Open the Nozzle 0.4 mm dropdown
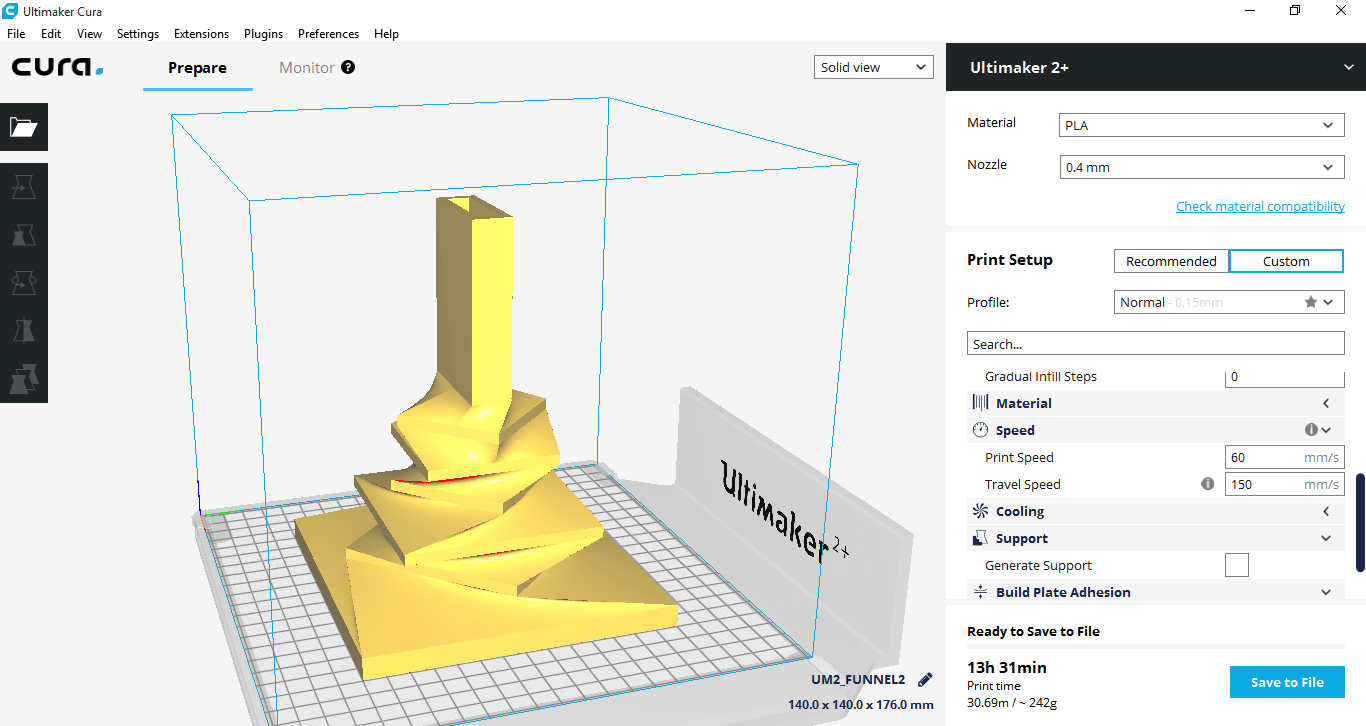1366x726 pixels. click(x=1201, y=167)
